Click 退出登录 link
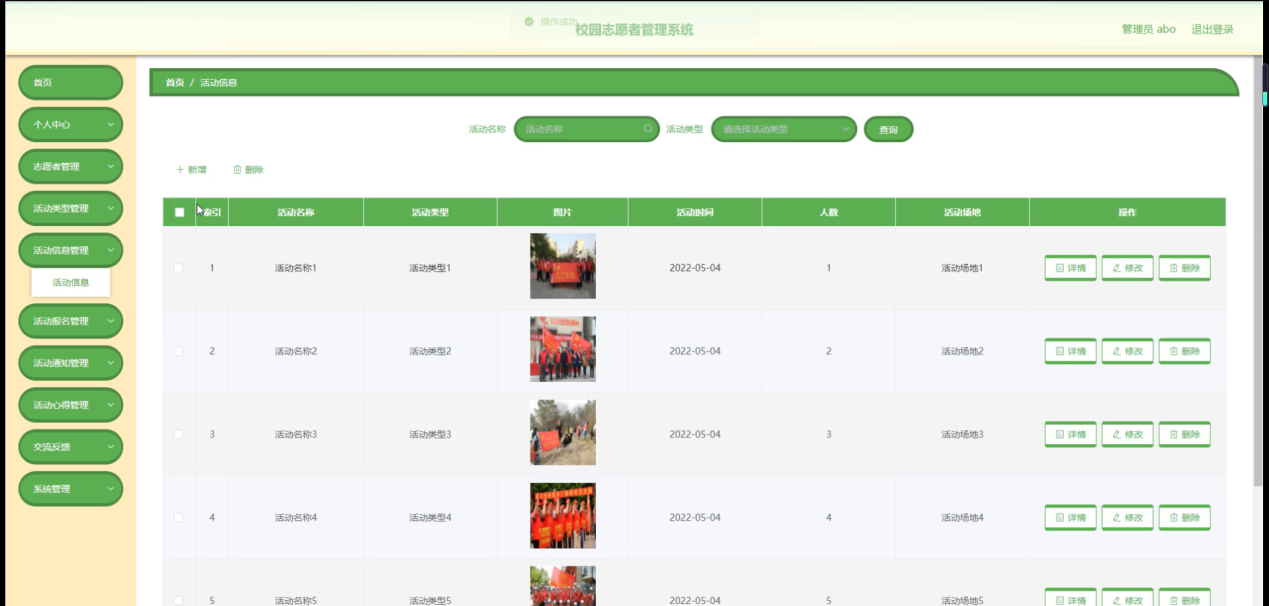The width and height of the screenshot is (1269, 606). coord(1212,30)
